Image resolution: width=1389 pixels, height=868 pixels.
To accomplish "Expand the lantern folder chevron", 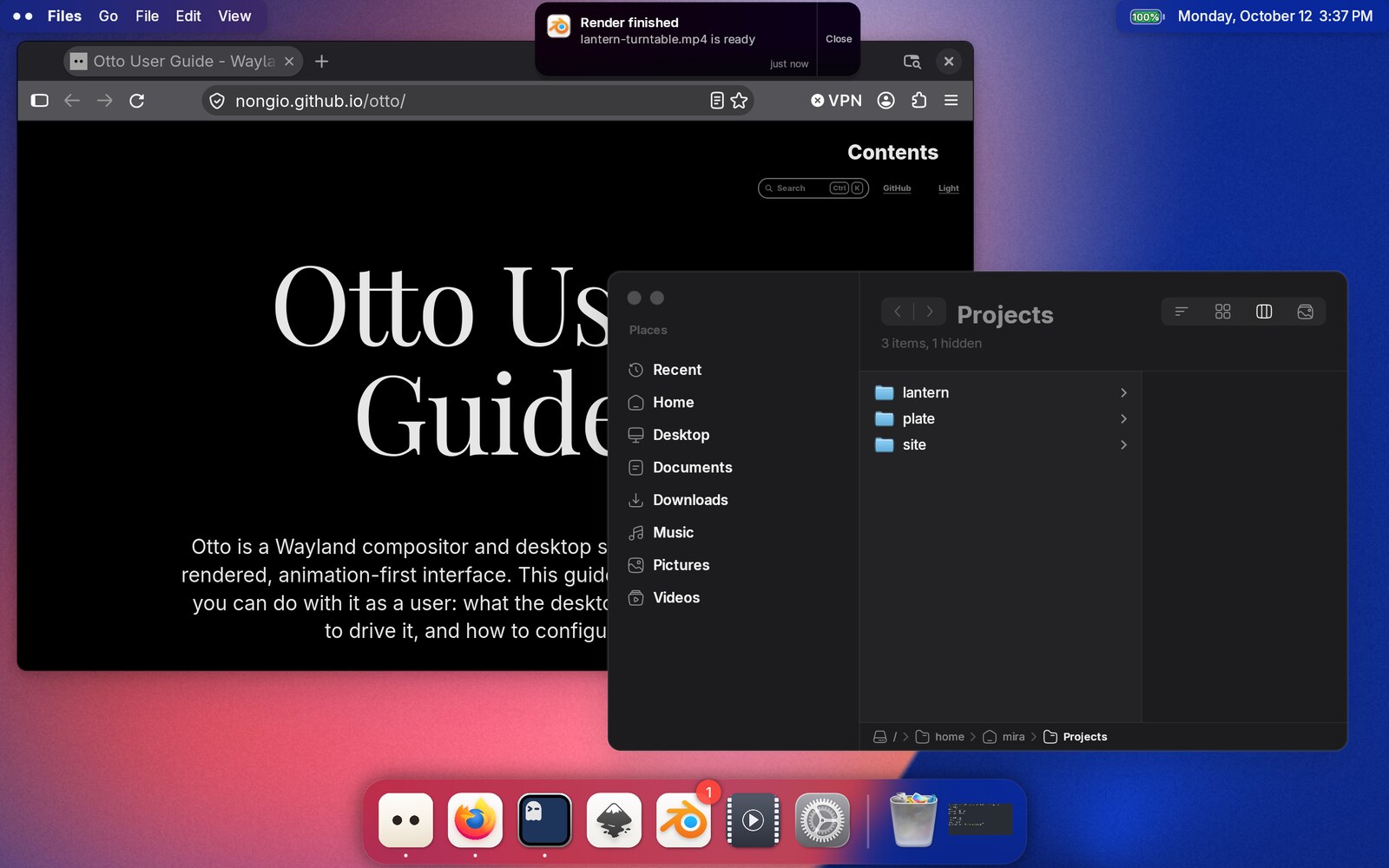I will [x=1123, y=392].
